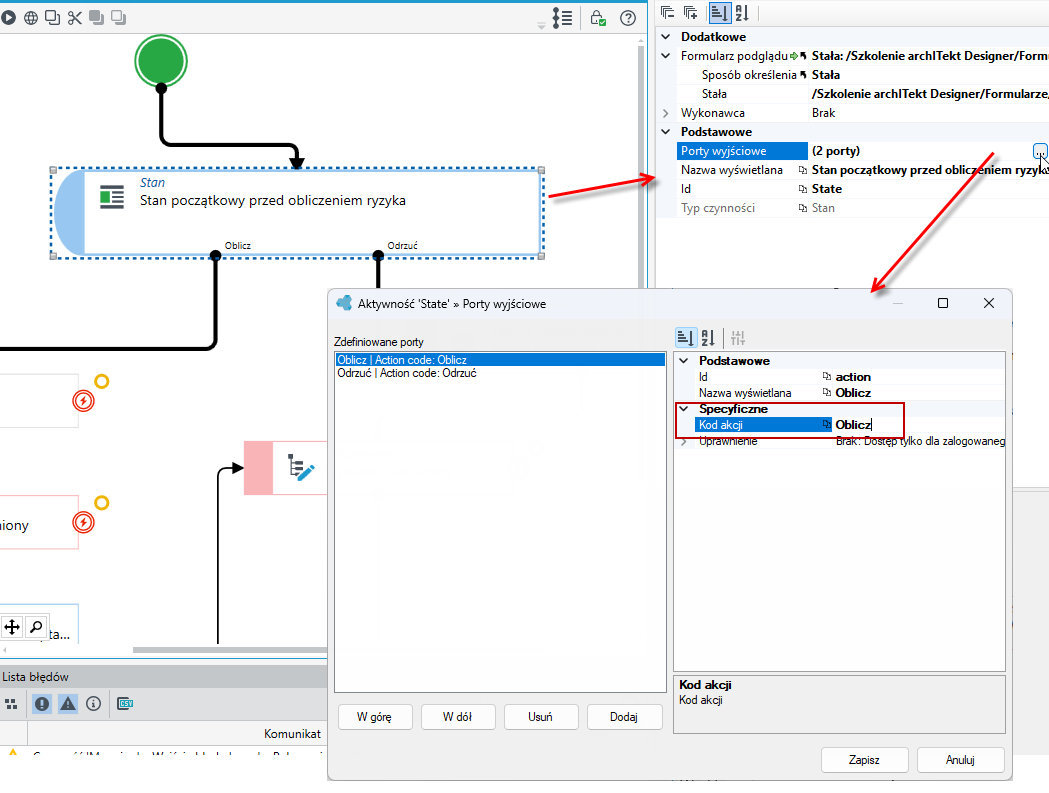The width and height of the screenshot is (1049, 793).
Task: Expand the Uprawnienie property in dialog
Action: tap(684, 442)
